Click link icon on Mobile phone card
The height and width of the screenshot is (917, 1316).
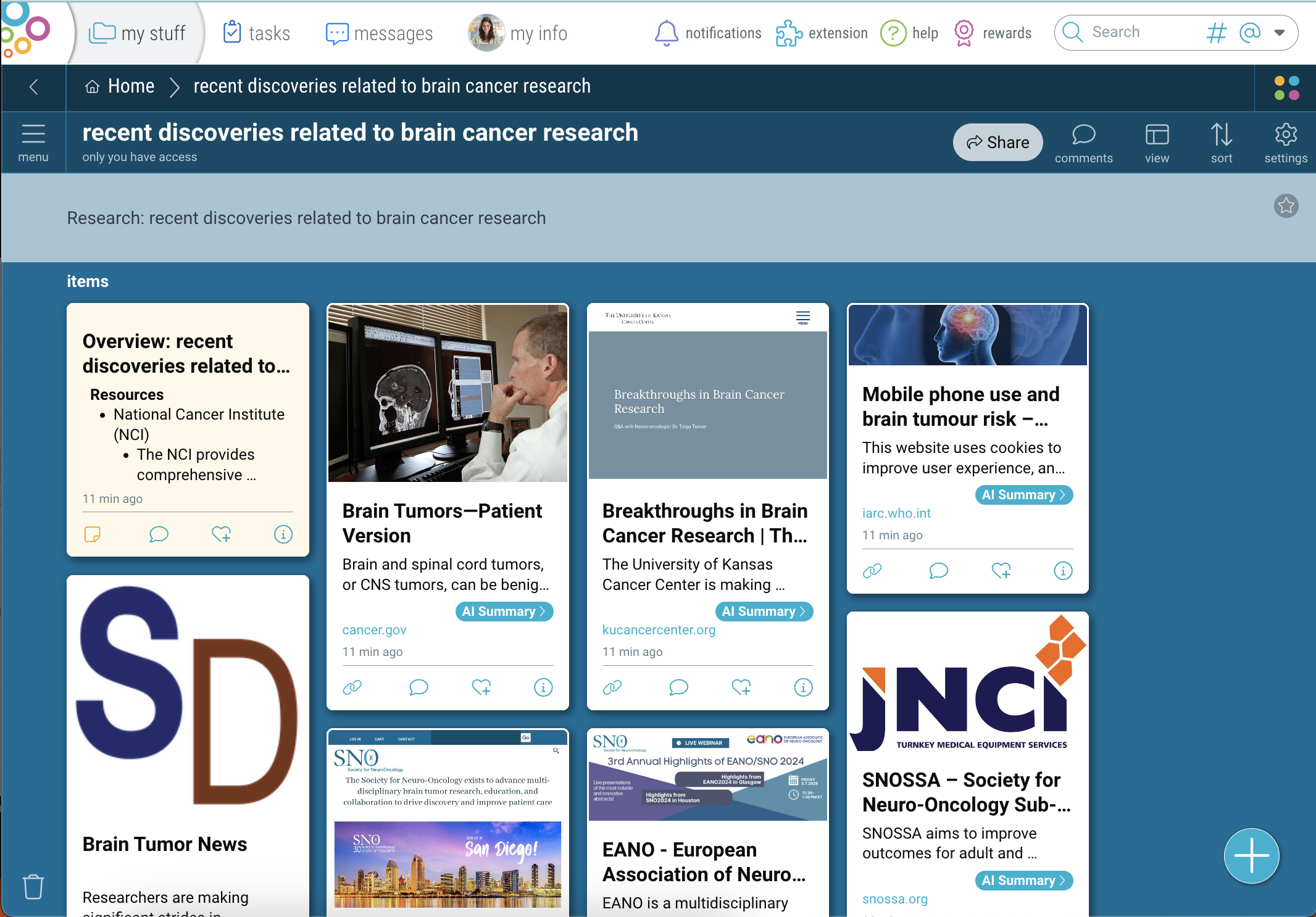pos(872,571)
